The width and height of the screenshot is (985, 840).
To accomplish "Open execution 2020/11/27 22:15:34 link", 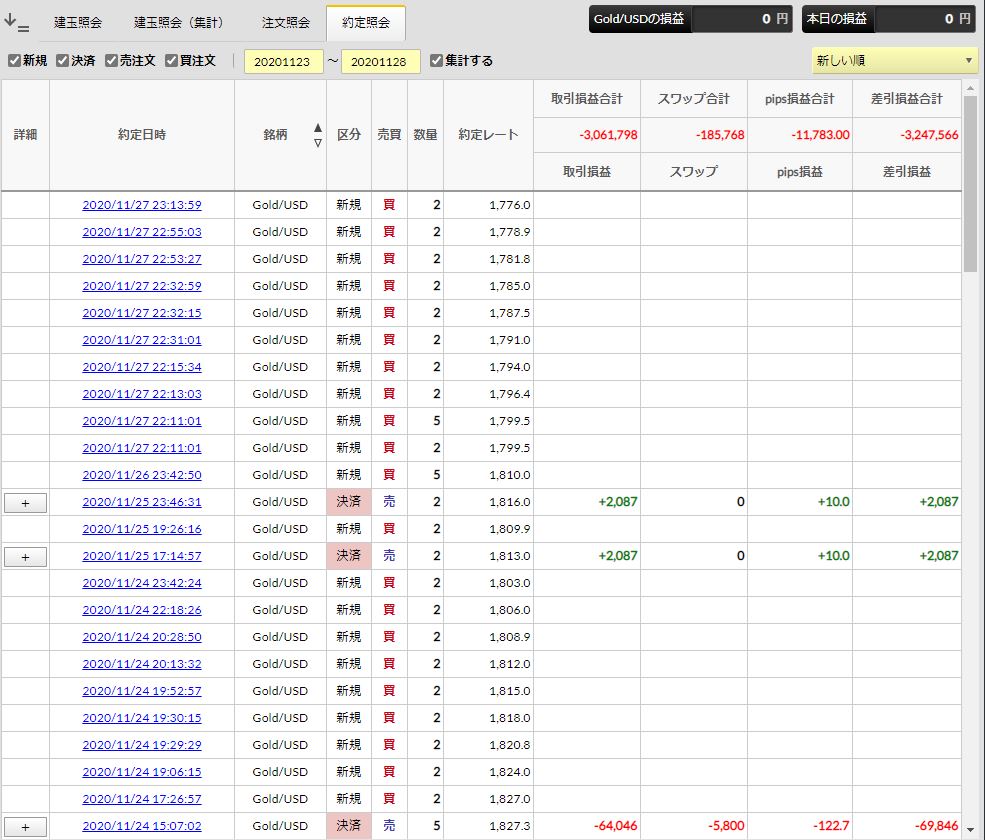I will click(142, 367).
